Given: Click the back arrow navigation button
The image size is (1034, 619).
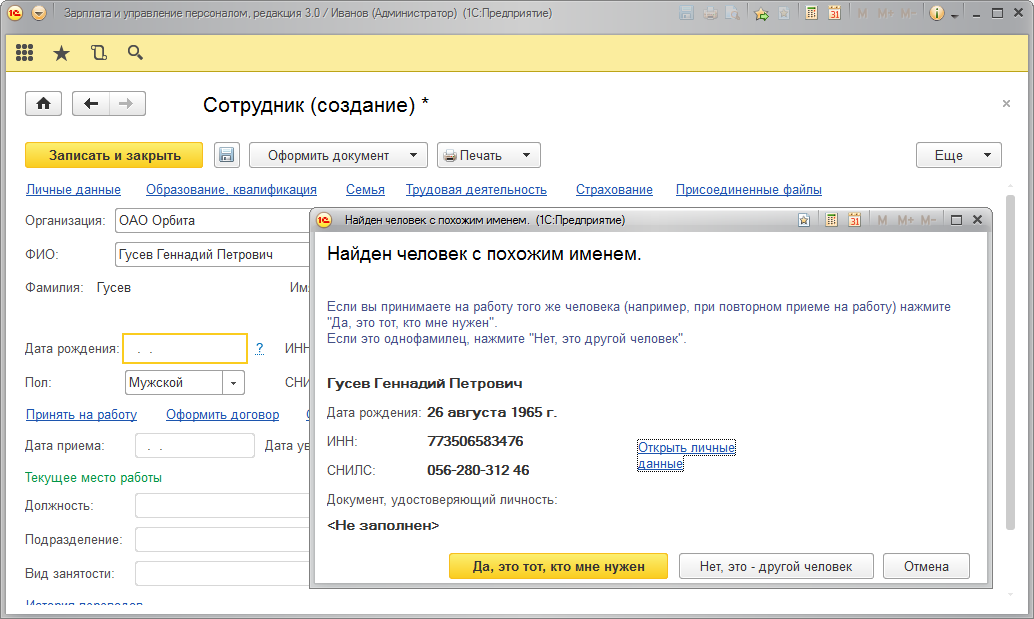Looking at the screenshot, I should (x=91, y=104).
